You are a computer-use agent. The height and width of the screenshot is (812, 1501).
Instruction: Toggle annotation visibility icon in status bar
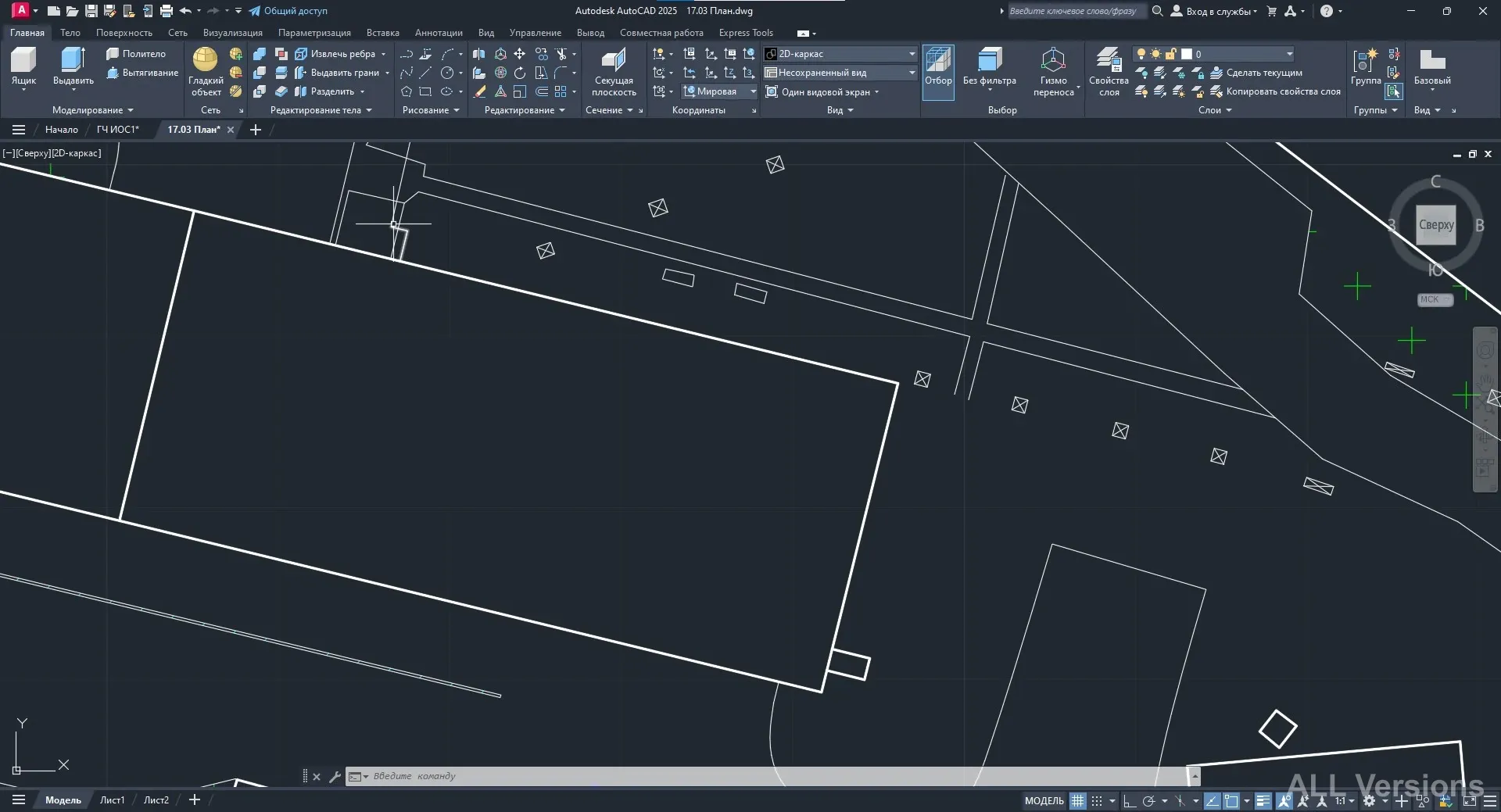[x=1284, y=800]
